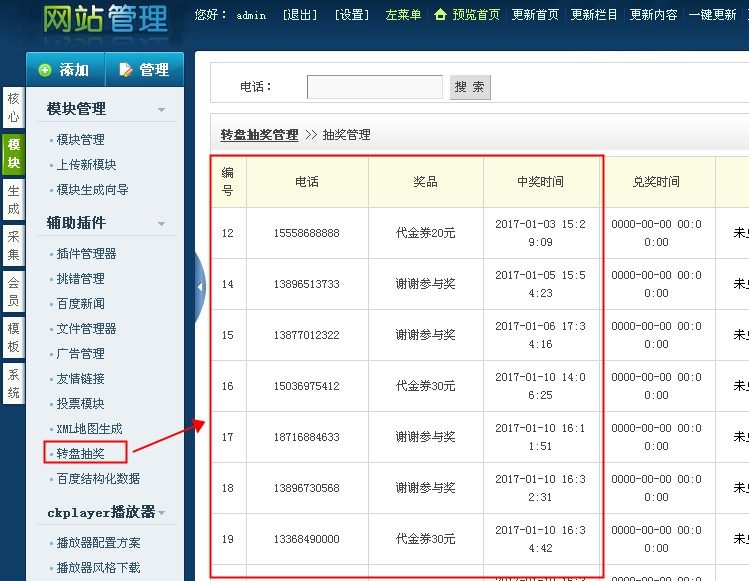The height and width of the screenshot is (581, 749).
Task: Open the 设置 settings link
Action: [x=352, y=15]
